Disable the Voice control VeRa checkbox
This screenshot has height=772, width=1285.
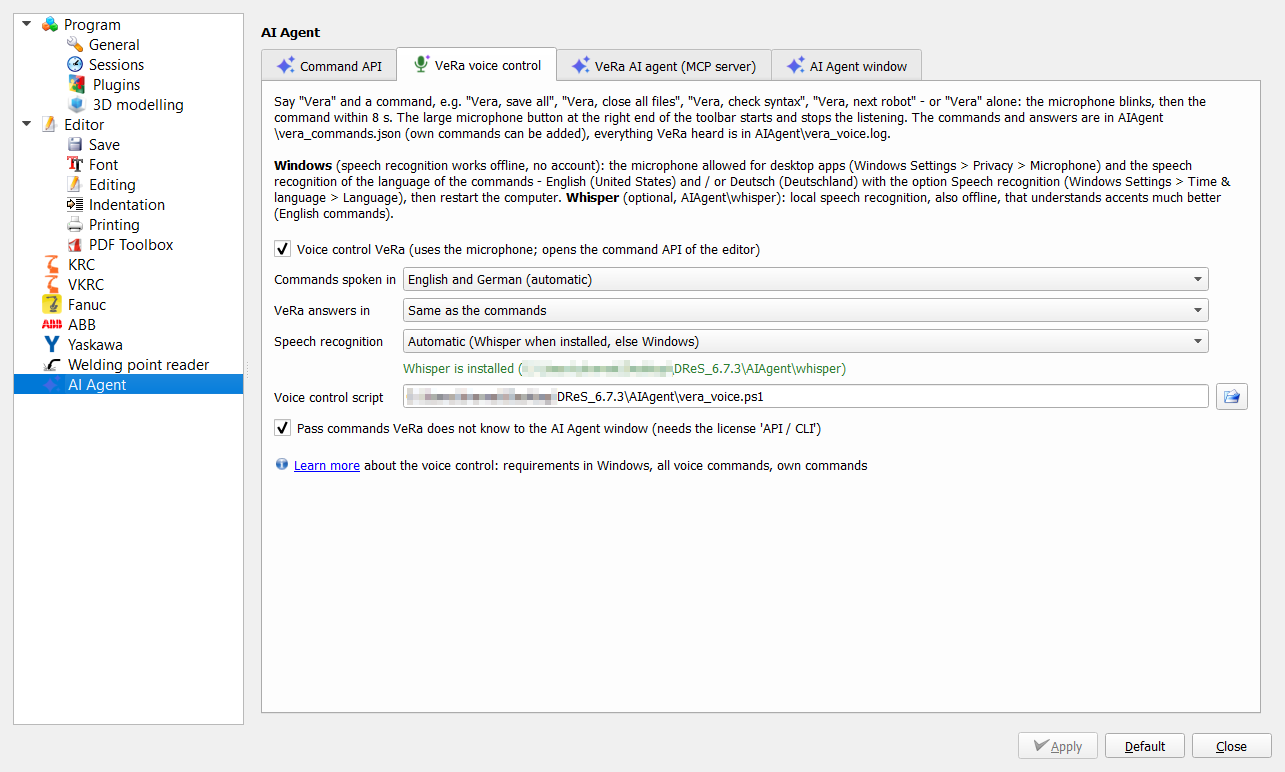point(283,249)
